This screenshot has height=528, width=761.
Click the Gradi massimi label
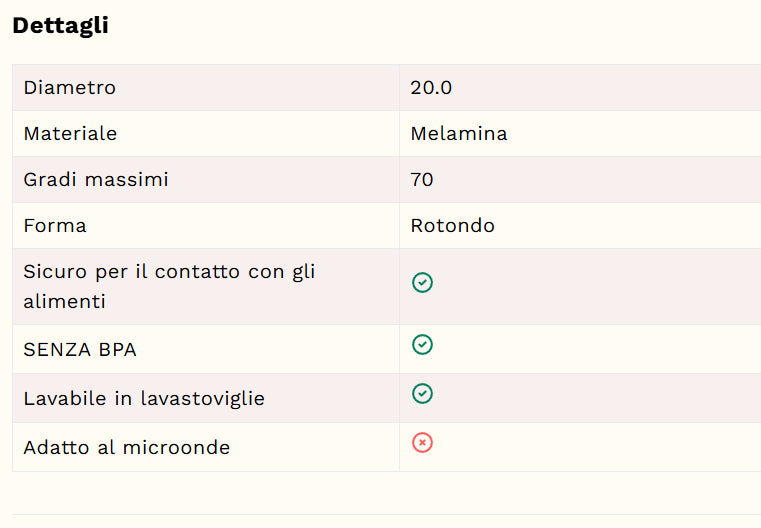pos(96,180)
